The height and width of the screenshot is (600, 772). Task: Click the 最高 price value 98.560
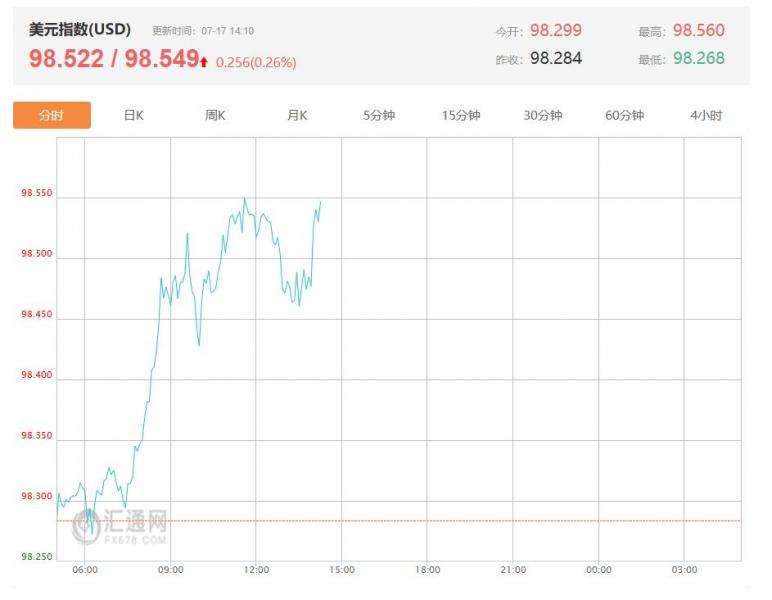click(x=699, y=31)
